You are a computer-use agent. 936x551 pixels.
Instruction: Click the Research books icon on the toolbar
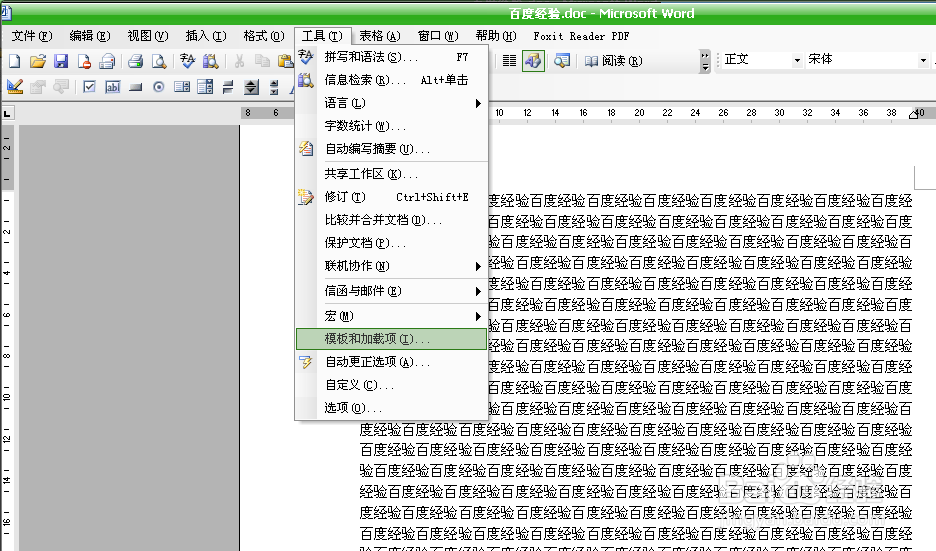coord(211,61)
